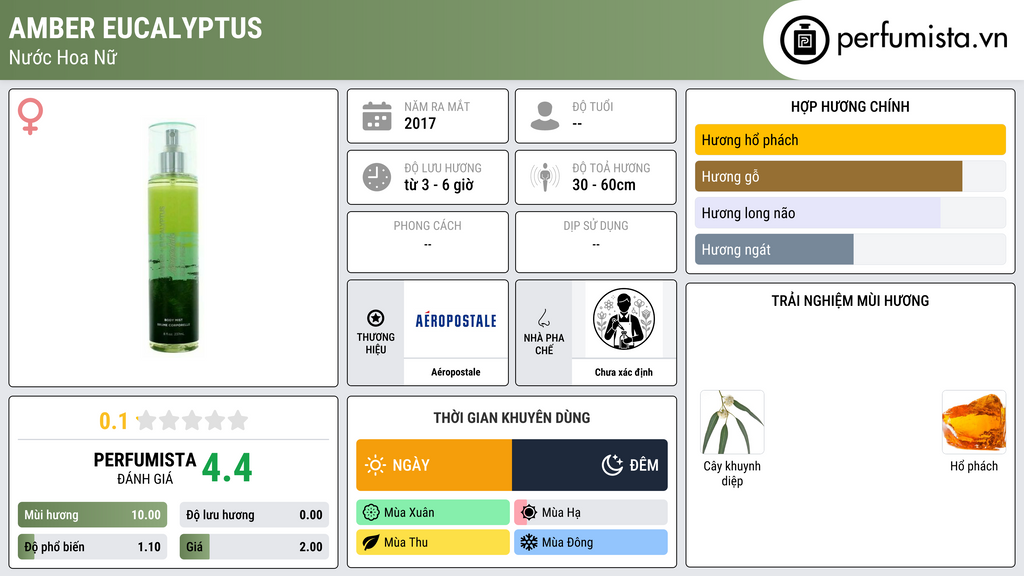
Task: Click the Độ phổ biến 1.10 score bar
Action: 92,547
